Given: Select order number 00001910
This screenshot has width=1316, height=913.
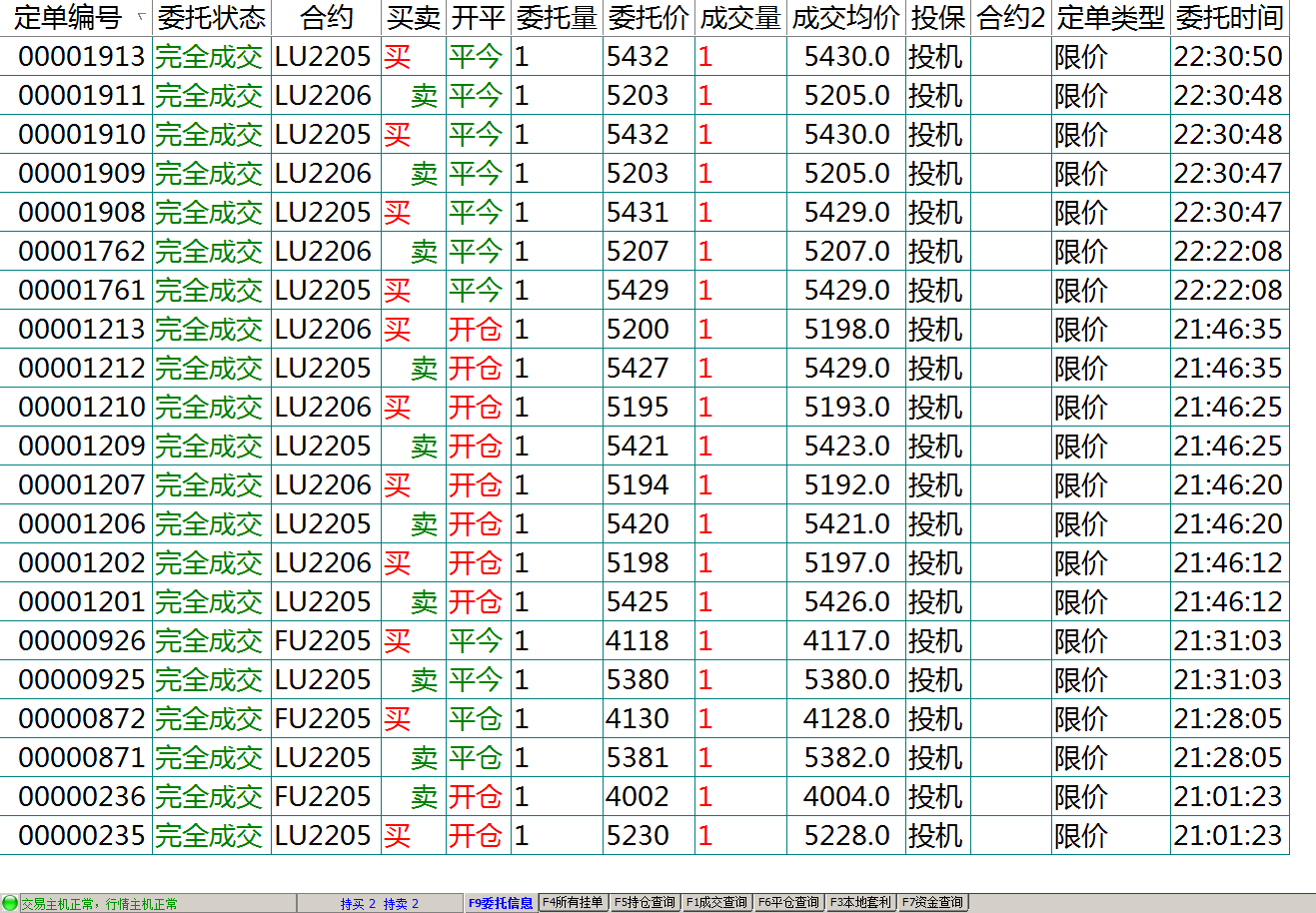Looking at the screenshot, I should [82, 135].
